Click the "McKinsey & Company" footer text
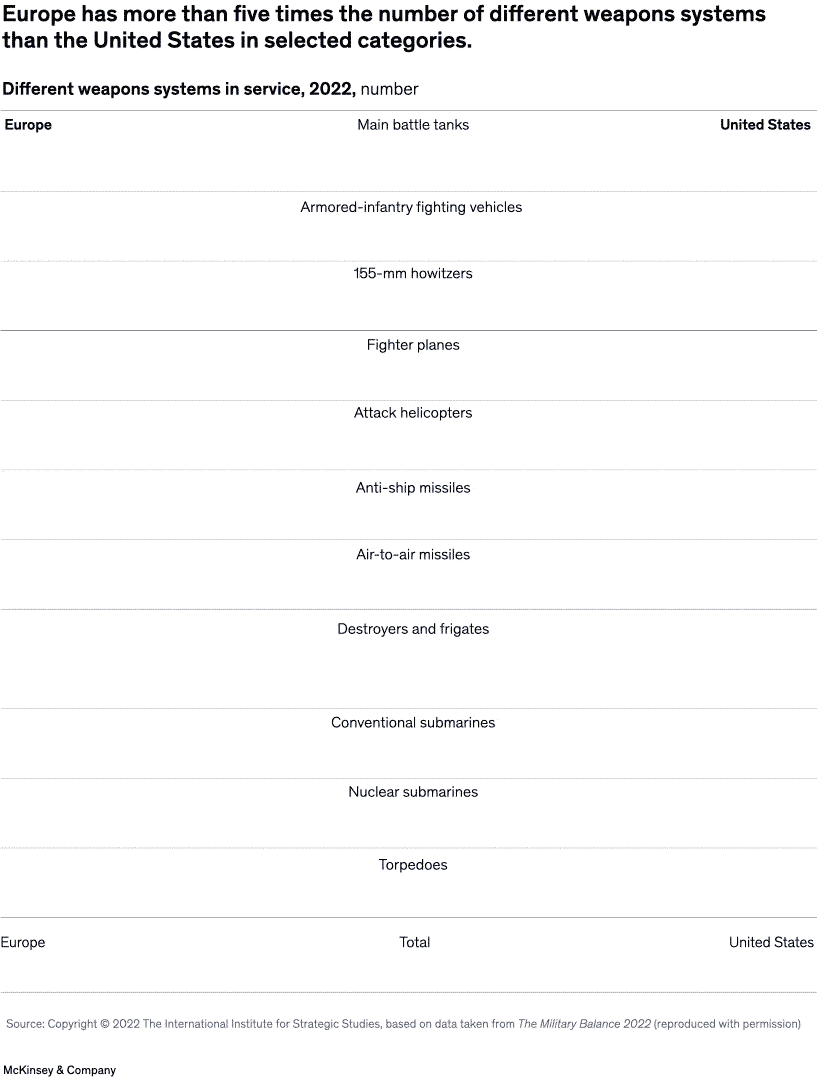Screen dimensions: 817x1080 click(58, 1070)
